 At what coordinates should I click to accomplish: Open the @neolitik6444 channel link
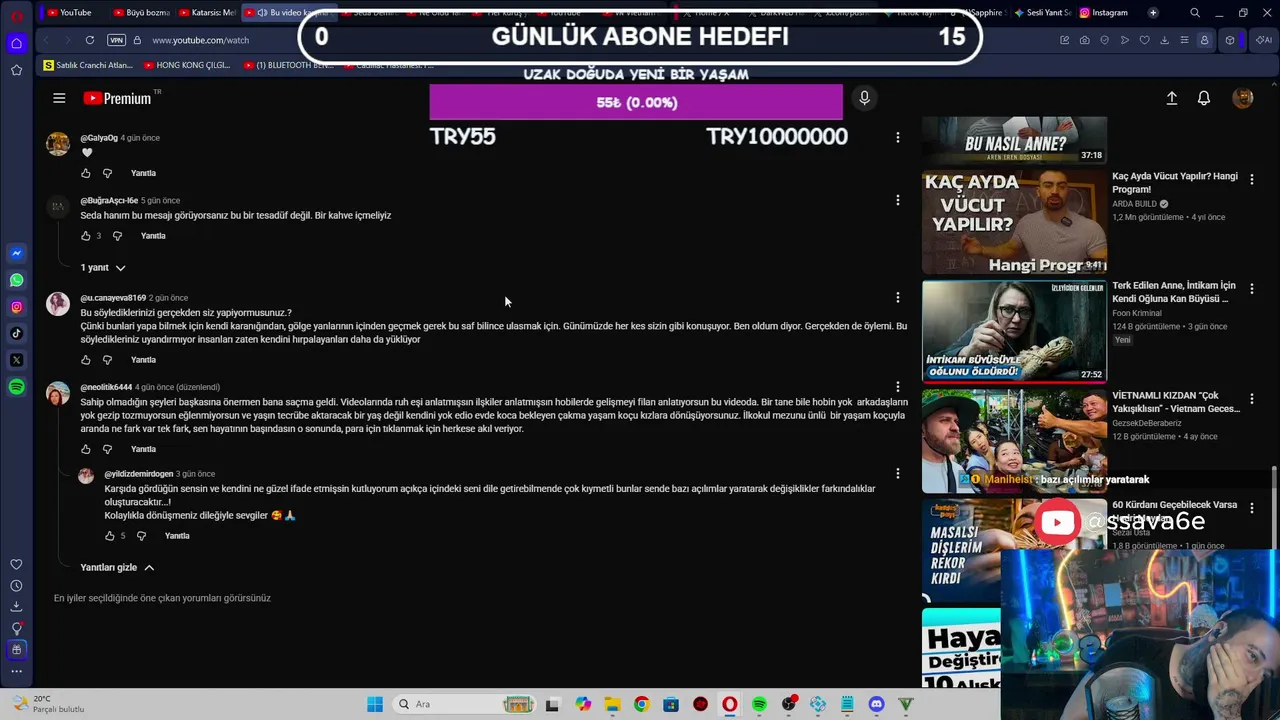[106, 387]
